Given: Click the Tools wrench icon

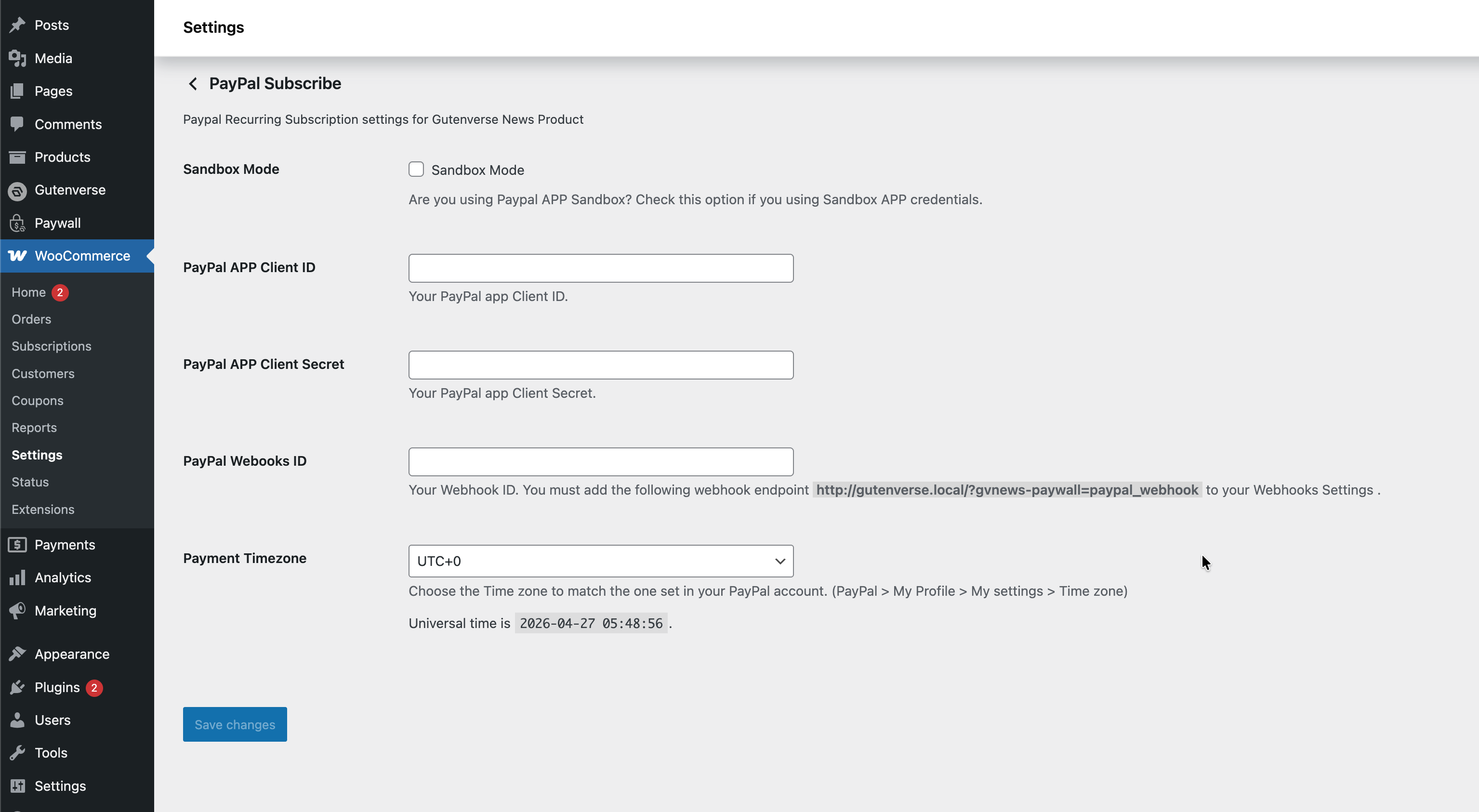Looking at the screenshot, I should pos(17,752).
